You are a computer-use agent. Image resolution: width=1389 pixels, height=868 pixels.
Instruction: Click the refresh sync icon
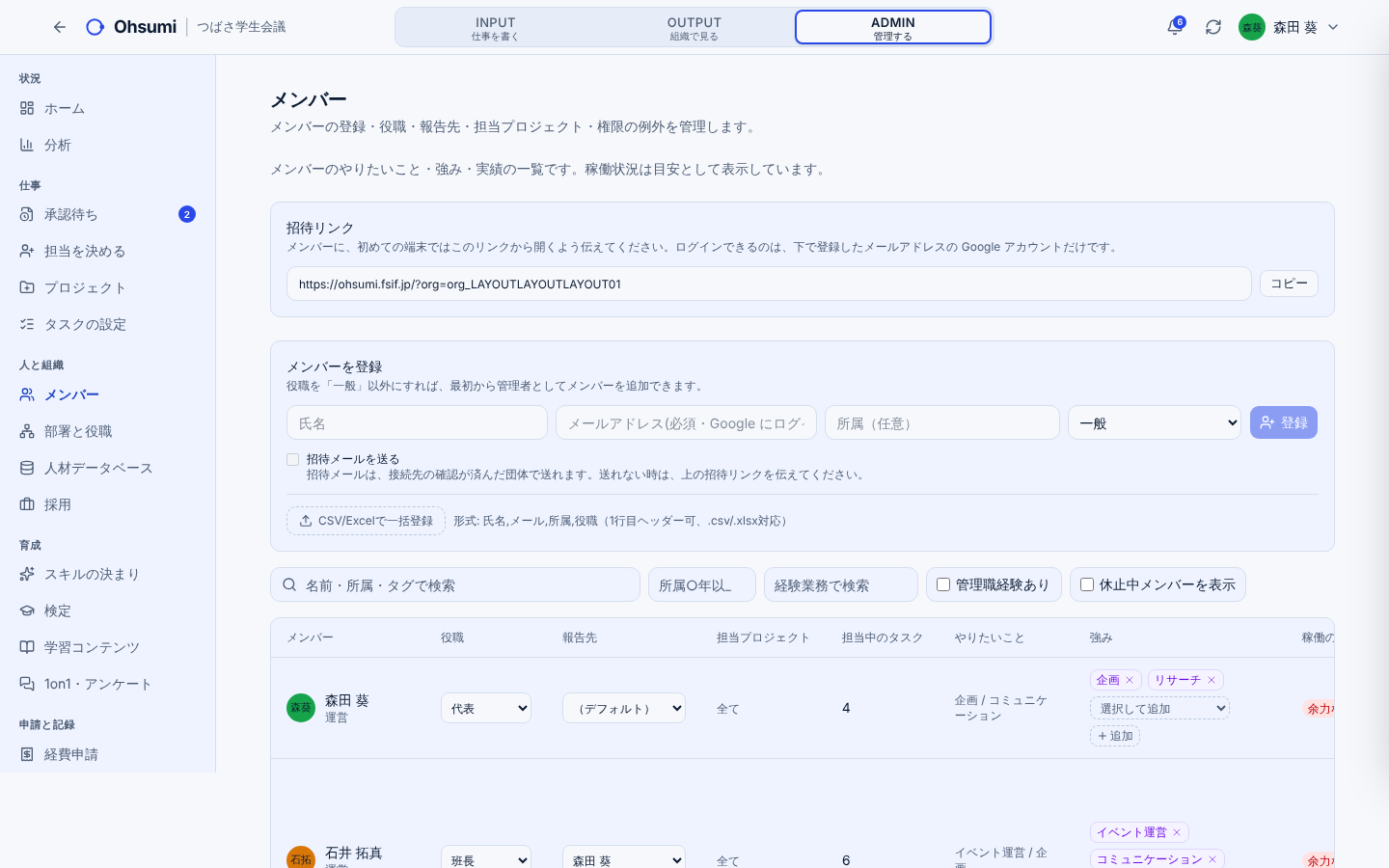pyautogui.click(x=1213, y=27)
